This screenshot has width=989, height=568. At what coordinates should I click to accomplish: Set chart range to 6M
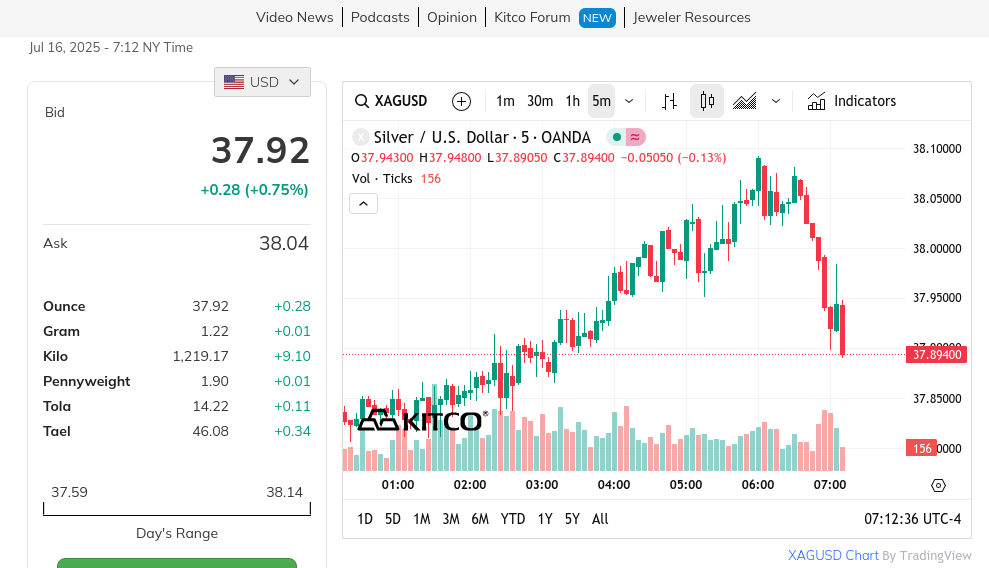click(x=480, y=519)
